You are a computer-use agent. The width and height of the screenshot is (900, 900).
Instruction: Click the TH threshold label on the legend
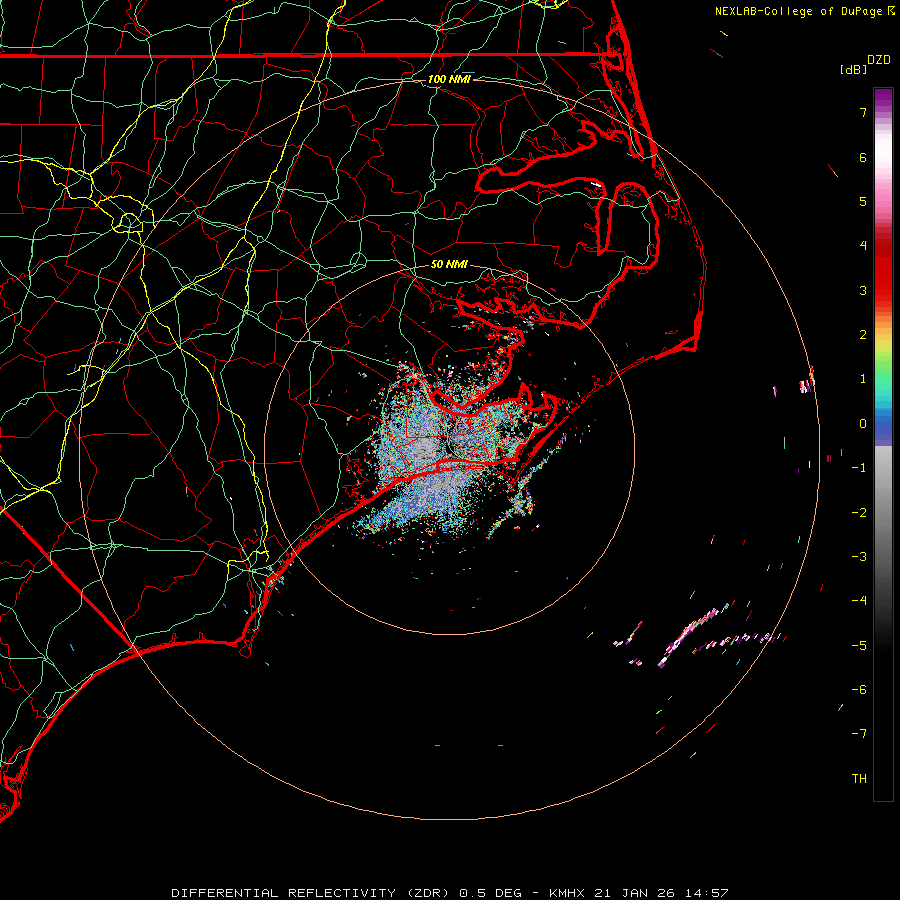point(859,779)
